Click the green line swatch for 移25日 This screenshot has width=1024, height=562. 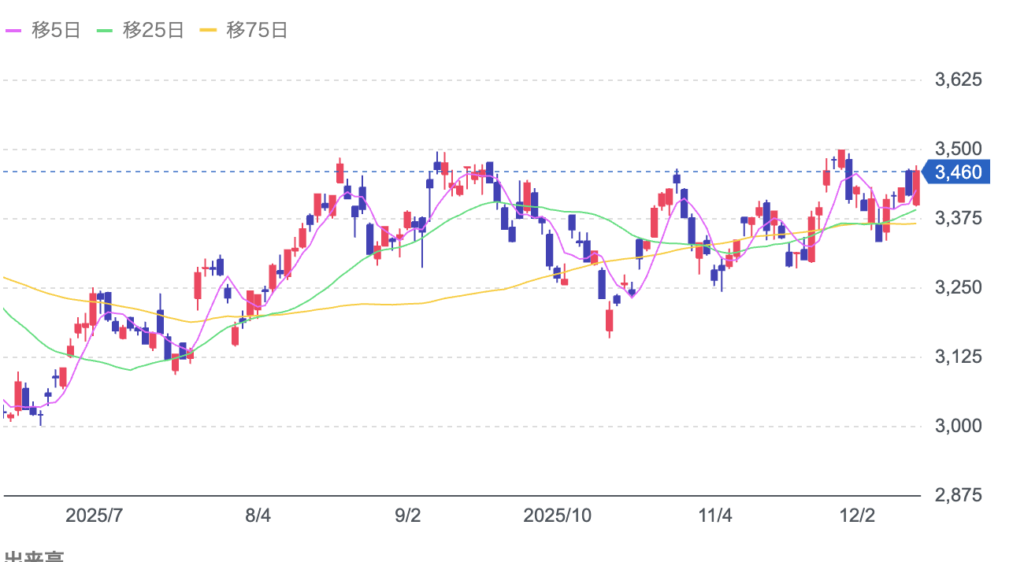[x=105, y=31]
